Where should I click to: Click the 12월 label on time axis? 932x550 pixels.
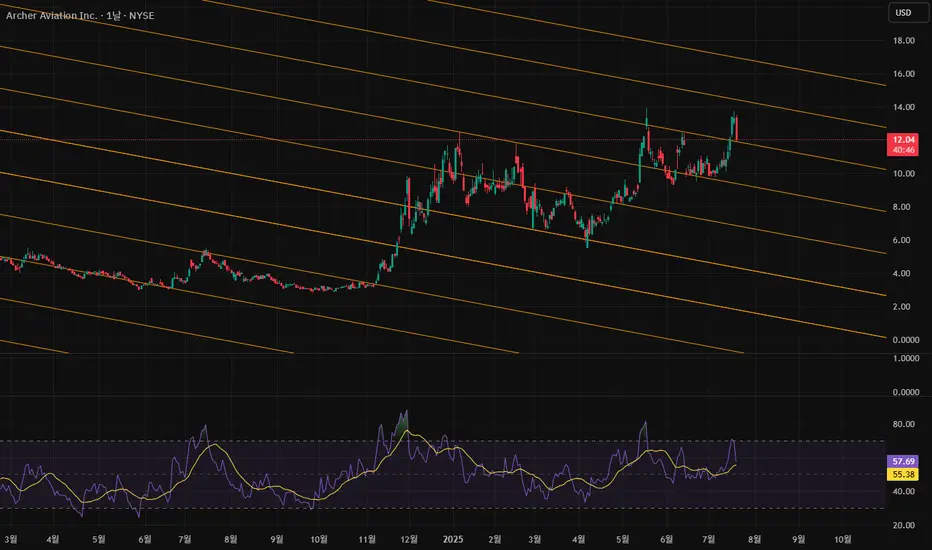[409, 540]
